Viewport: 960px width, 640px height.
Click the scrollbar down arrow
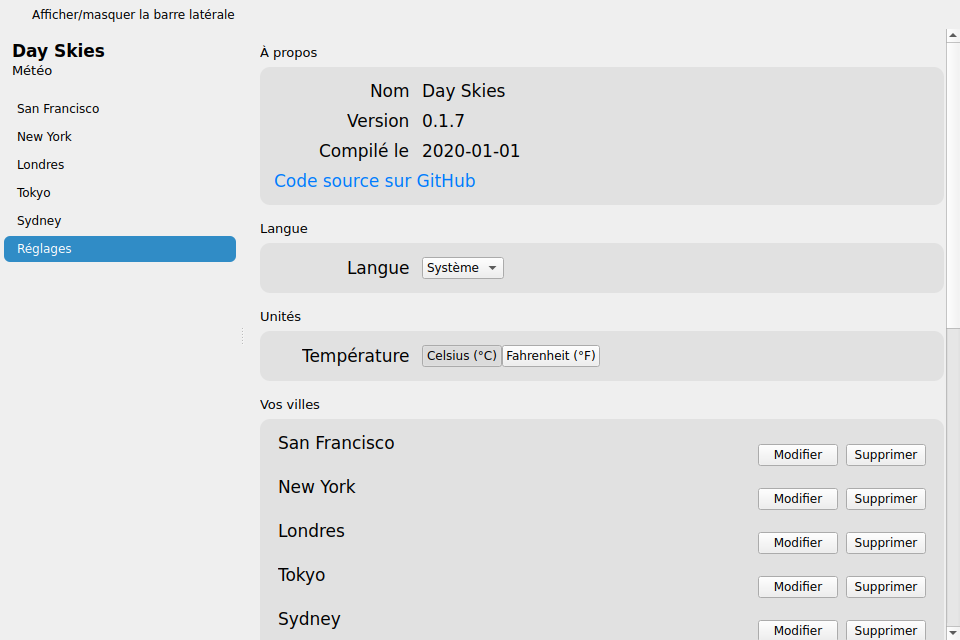953,632
